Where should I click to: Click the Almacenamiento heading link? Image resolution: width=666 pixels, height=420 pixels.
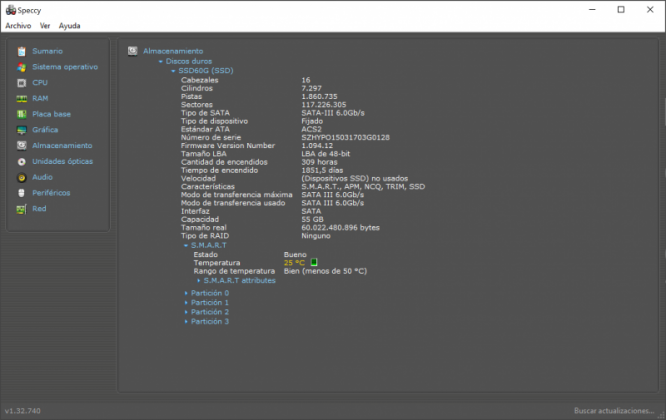pos(173,51)
